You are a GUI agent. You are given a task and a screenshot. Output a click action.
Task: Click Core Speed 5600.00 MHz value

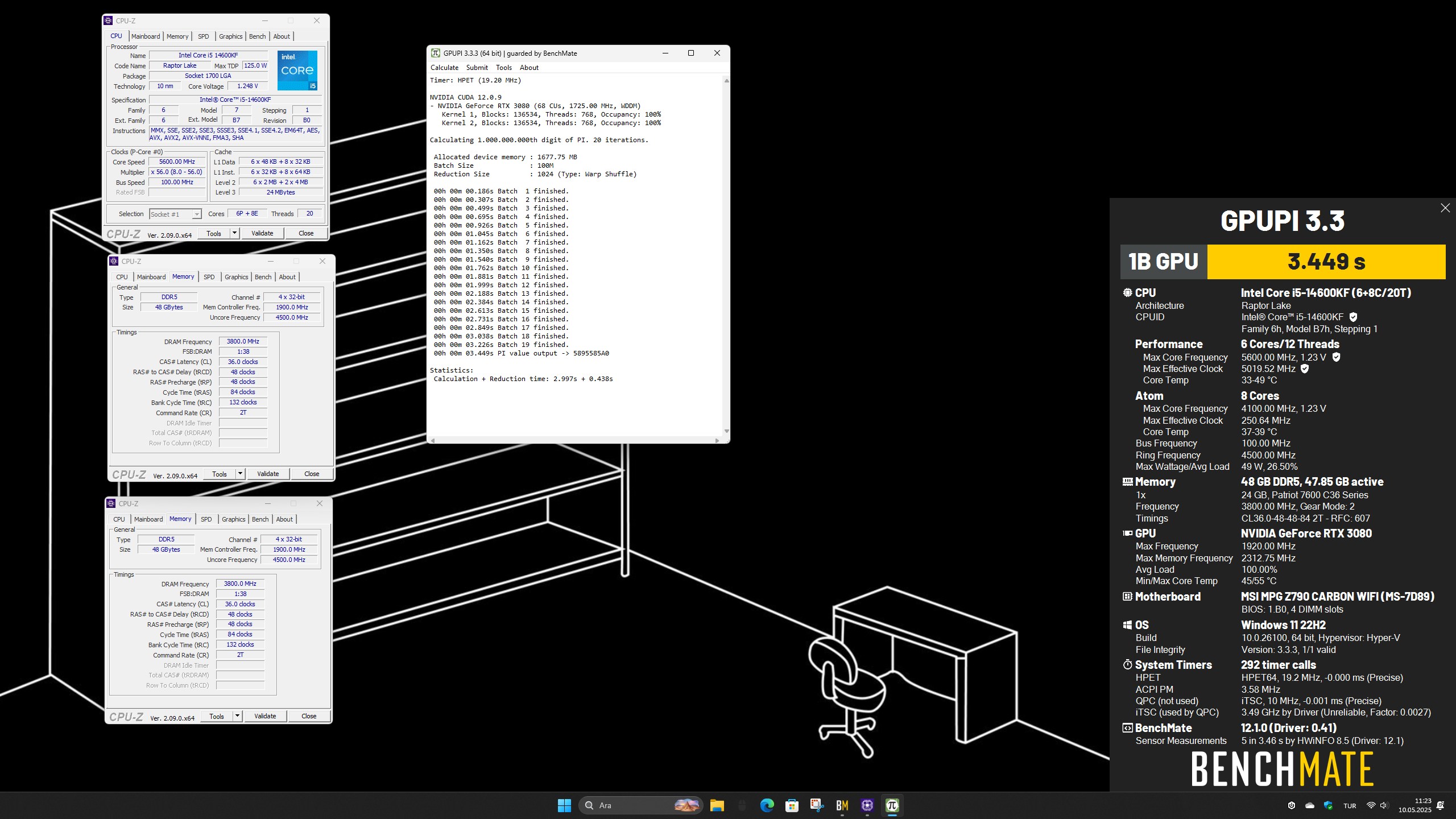tap(177, 162)
